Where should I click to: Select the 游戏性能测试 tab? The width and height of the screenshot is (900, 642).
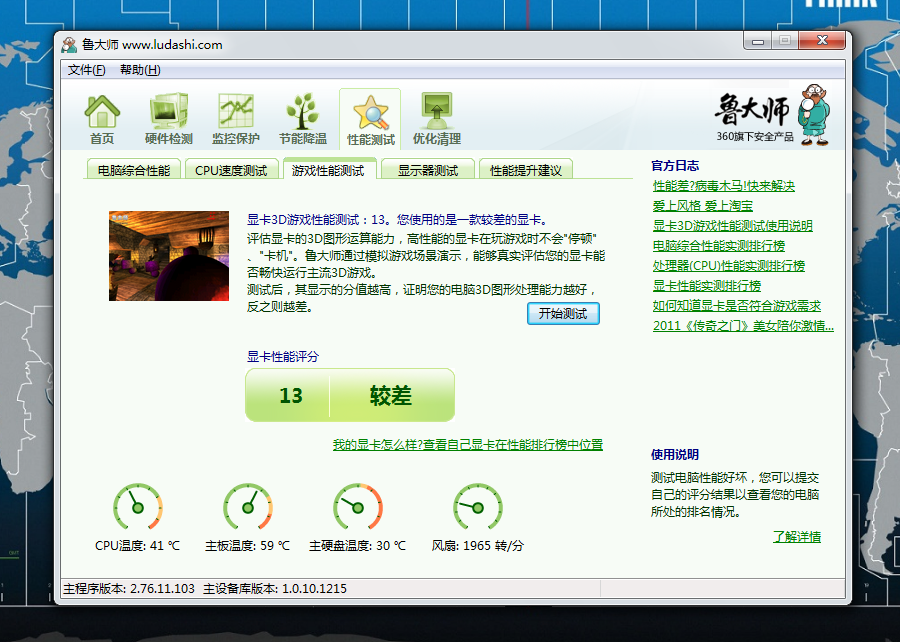pyautogui.click(x=328, y=170)
